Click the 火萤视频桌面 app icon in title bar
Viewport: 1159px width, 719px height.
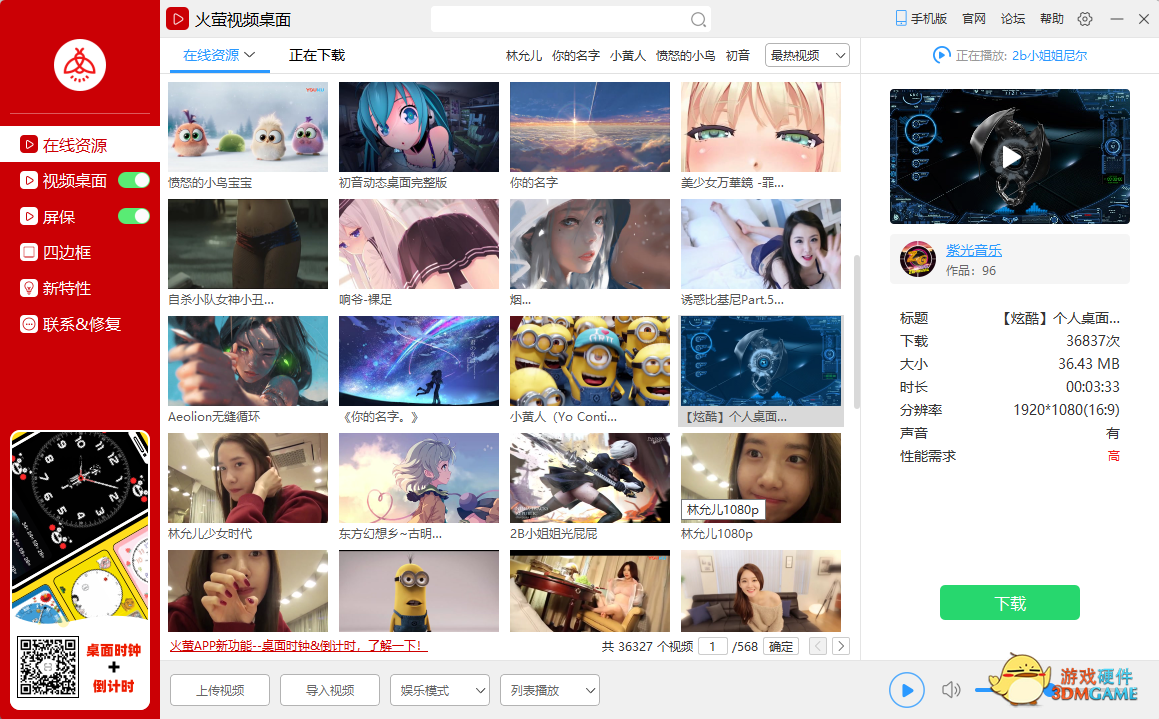177,18
